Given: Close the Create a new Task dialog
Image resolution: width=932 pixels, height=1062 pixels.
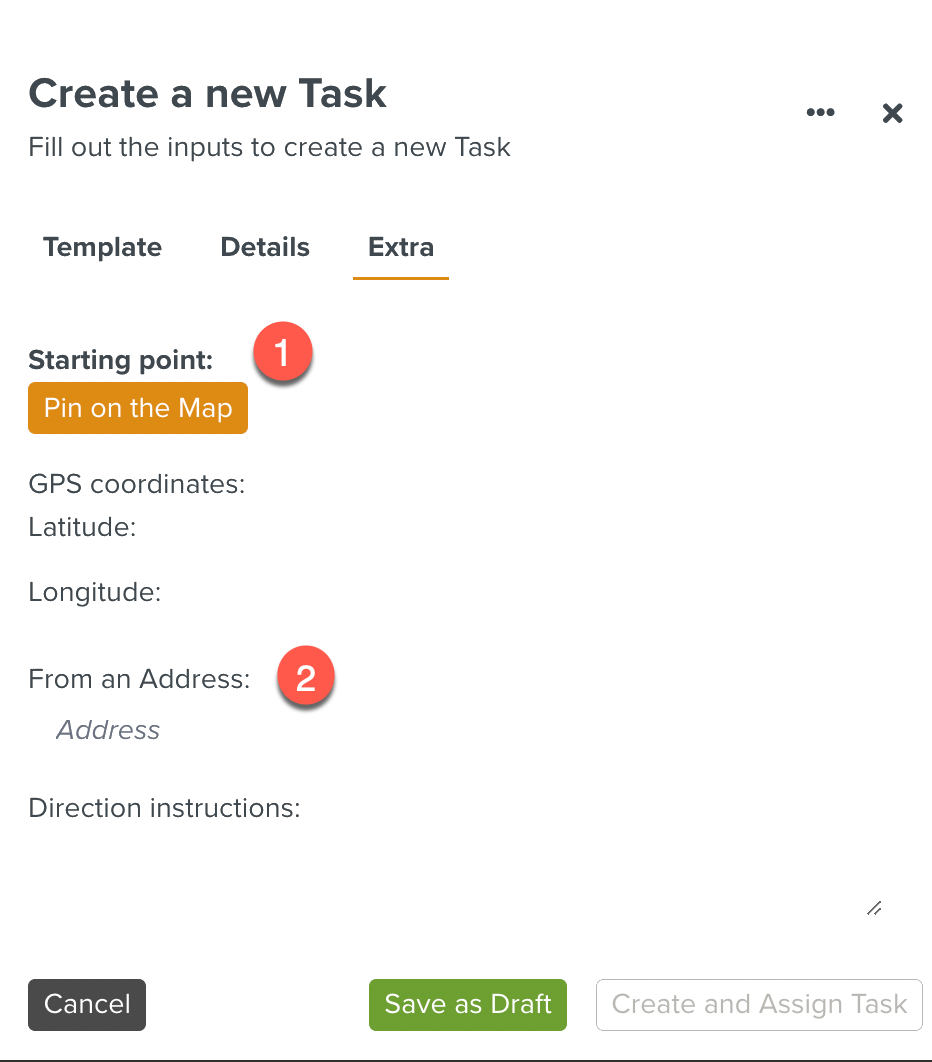Looking at the screenshot, I should 892,113.
